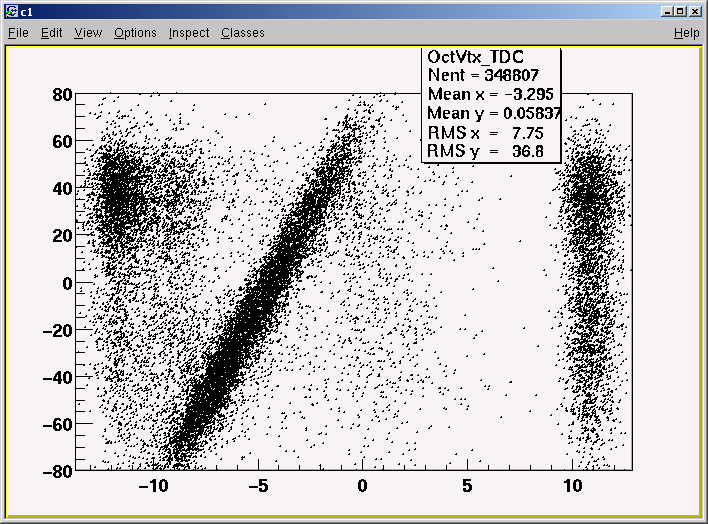Click the Nent = 348807 stats entry

point(483,75)
